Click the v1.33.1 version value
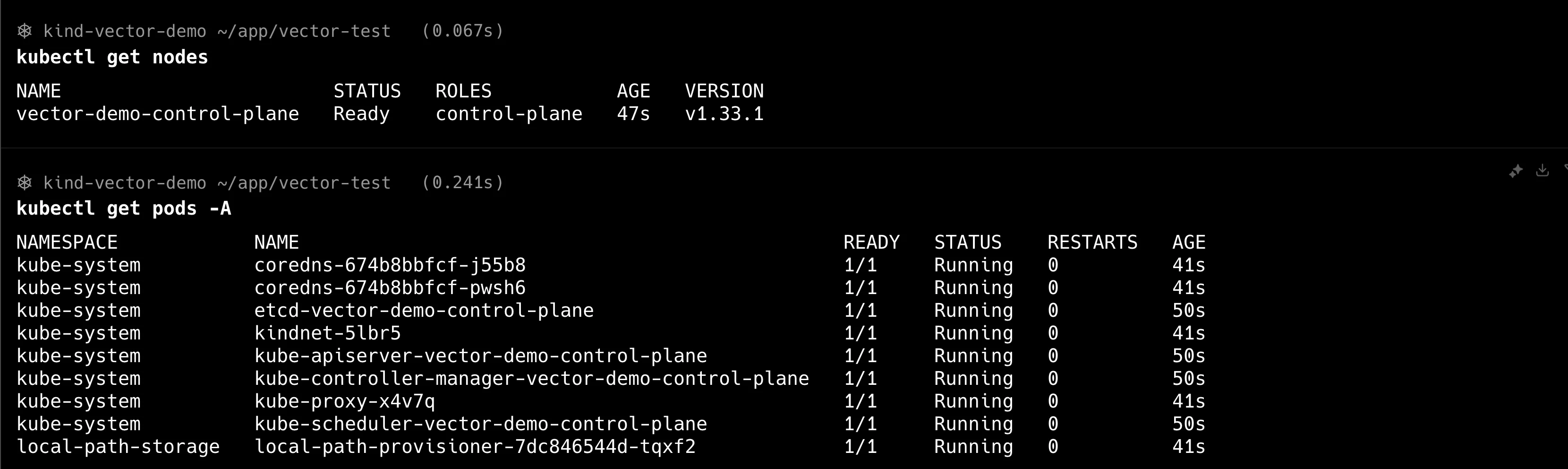The height and width of the screenshot is (469, 1568). 724,114
